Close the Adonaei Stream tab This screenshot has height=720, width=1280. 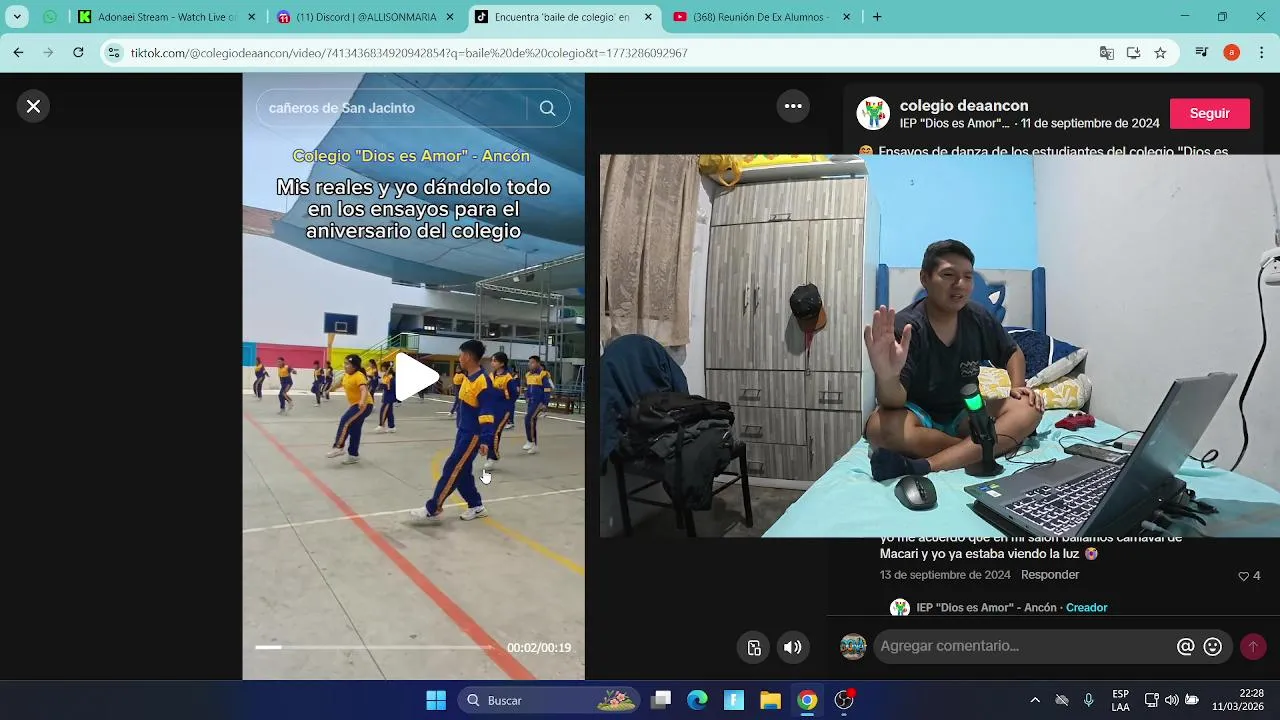251,17
